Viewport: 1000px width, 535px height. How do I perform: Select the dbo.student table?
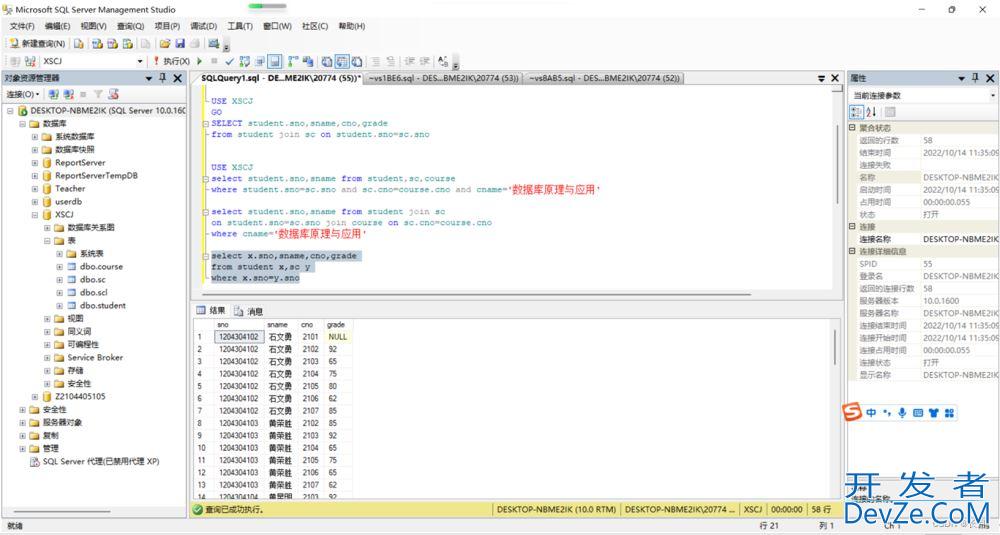[103, 305]
